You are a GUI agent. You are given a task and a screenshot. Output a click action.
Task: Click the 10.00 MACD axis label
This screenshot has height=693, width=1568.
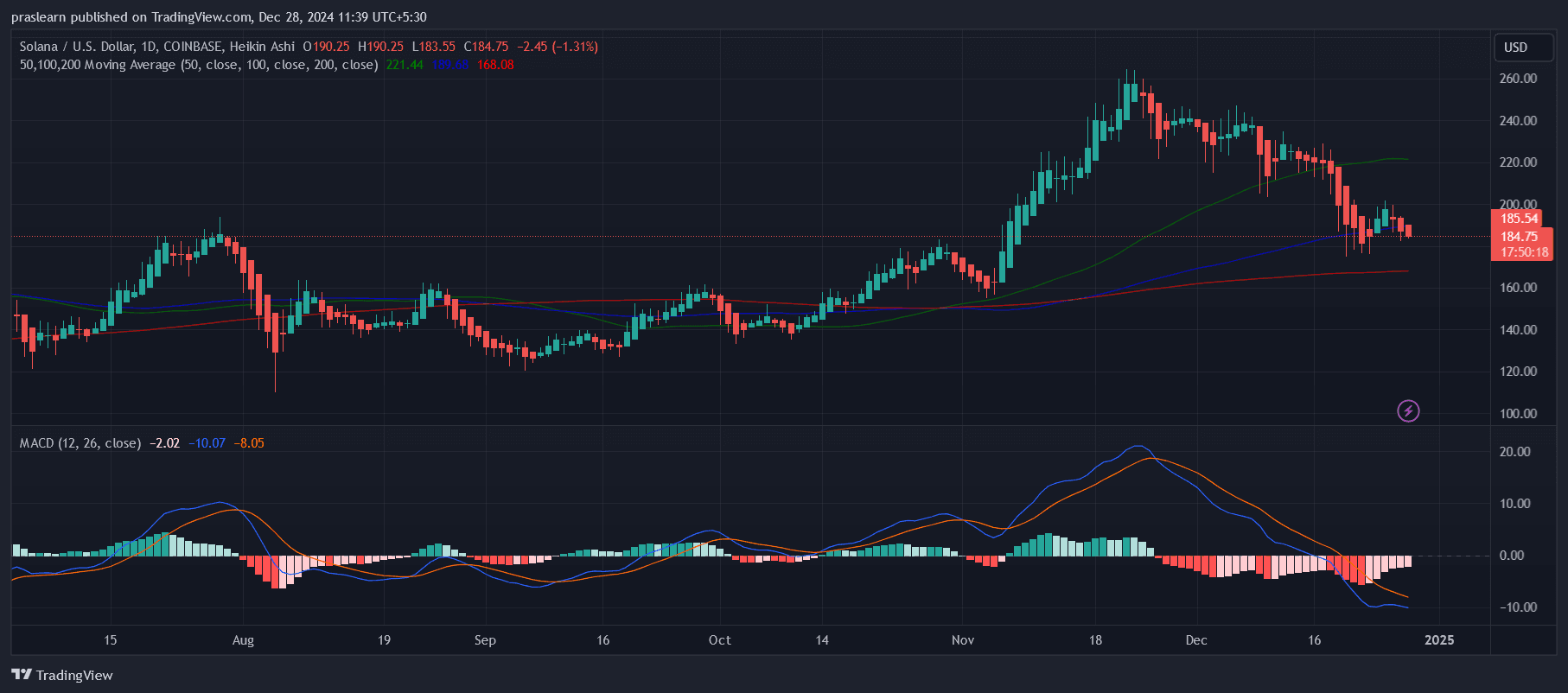(x=1515, y=504)
